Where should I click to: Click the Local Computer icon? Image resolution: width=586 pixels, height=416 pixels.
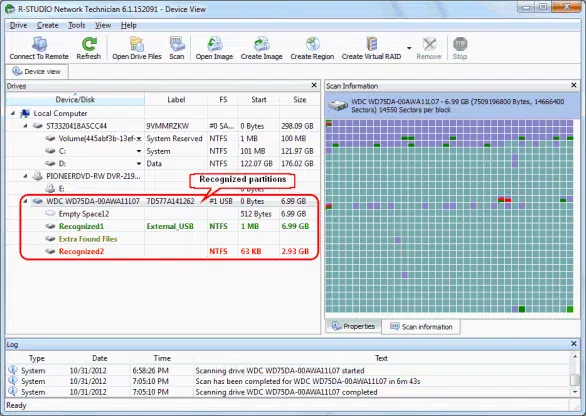25,113
